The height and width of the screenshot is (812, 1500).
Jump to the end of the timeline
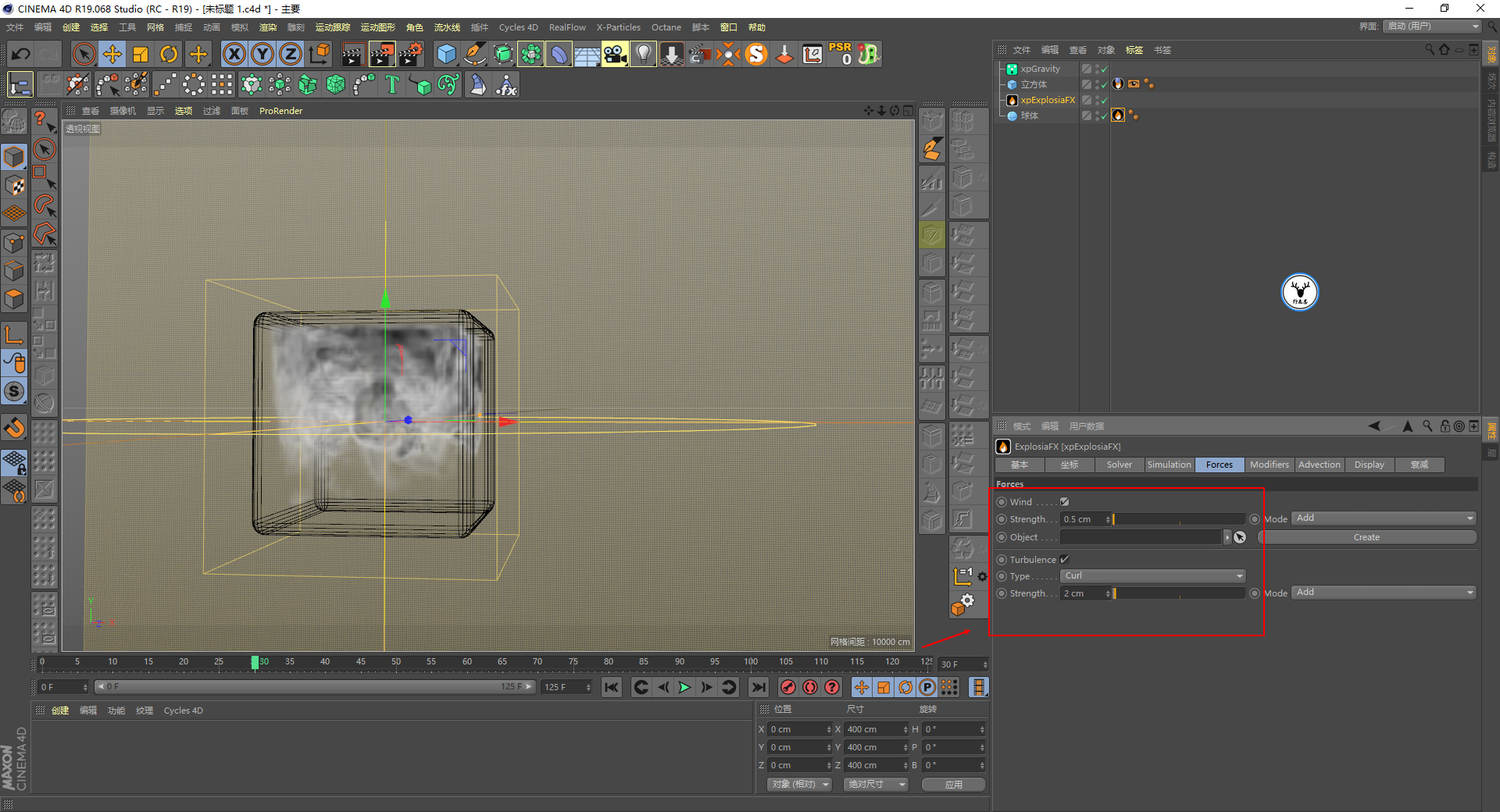point(758,687)
